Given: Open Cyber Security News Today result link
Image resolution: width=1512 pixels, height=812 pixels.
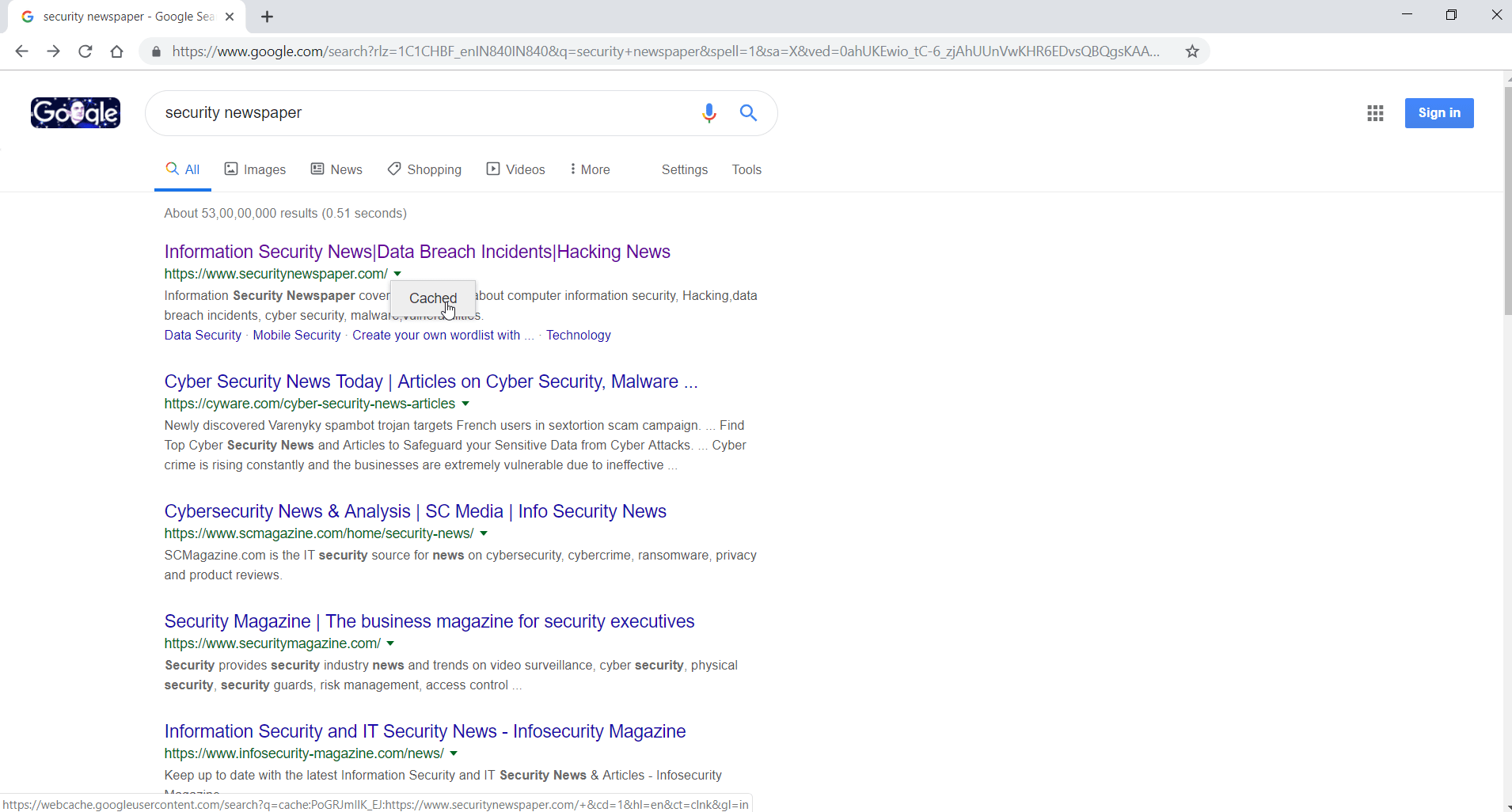Looking at the screenshot, I should [431, 381].
